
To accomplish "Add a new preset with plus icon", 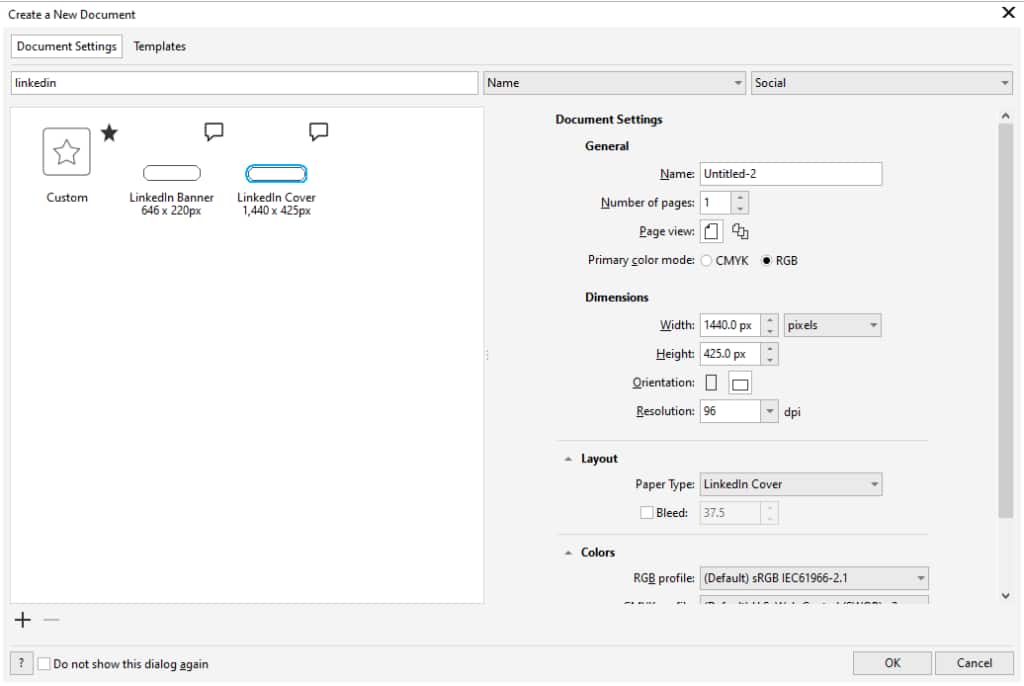I will coord(23,620).
